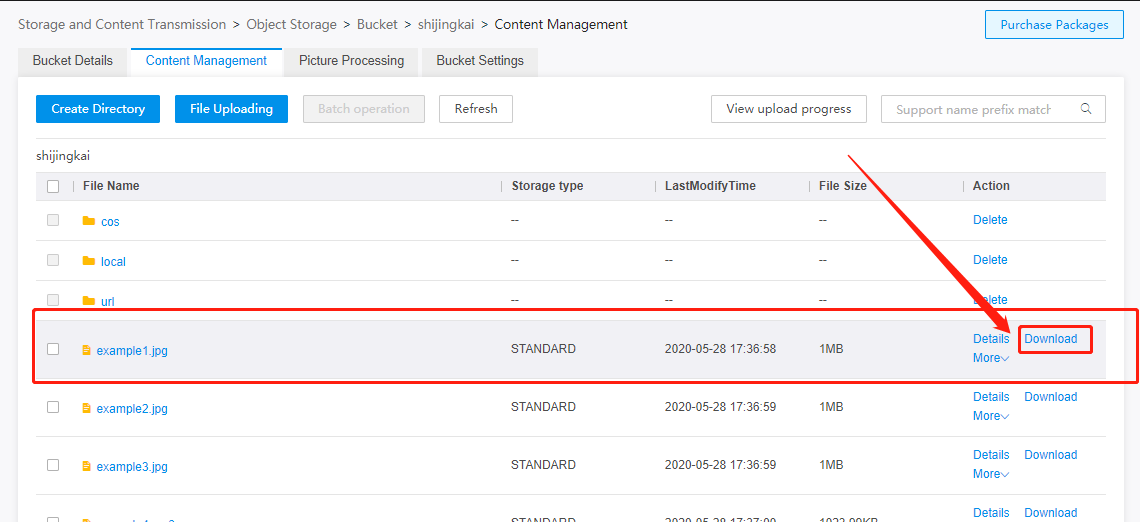The image size is (1140, 522).
Task: Open the local folder icon
Action: (89, 261)
